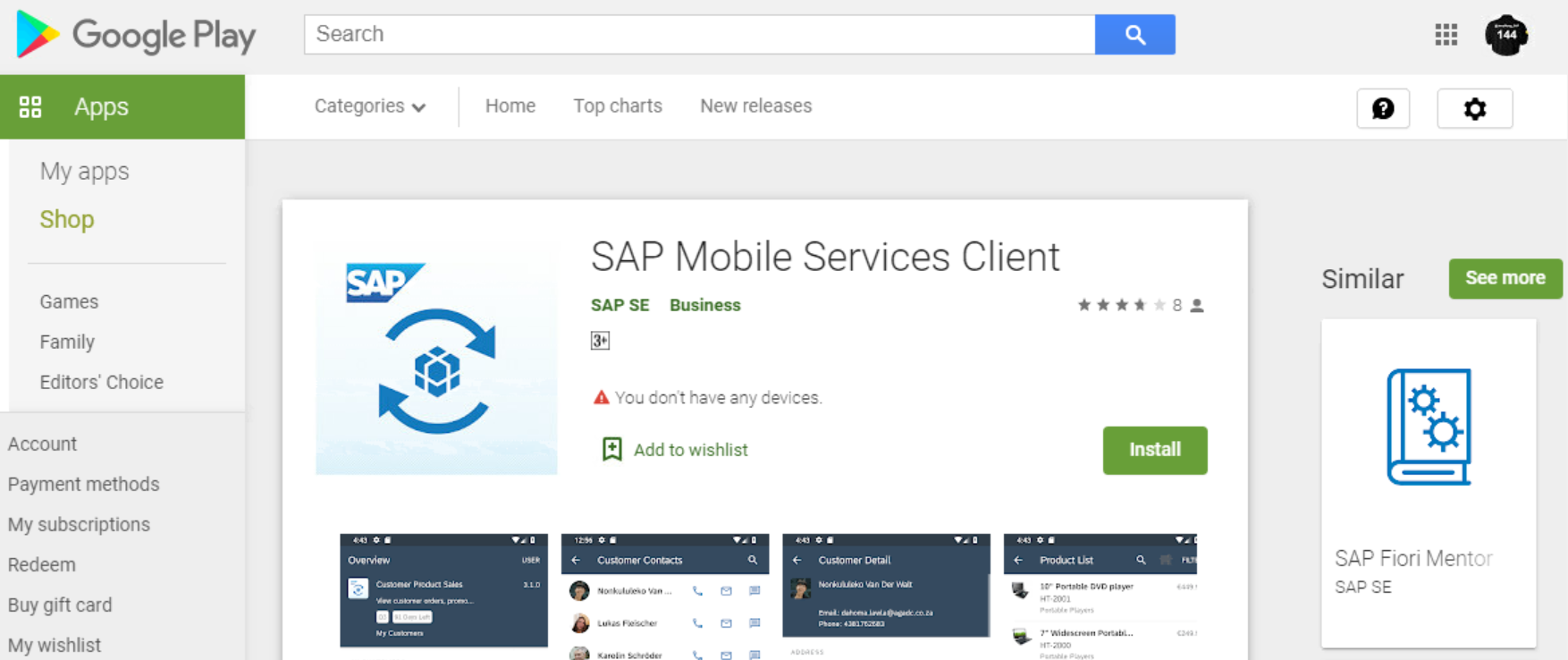Click the SAP Fiori Mentor book icon
Screen dimensions: 1568x660
click(1429, 427)
